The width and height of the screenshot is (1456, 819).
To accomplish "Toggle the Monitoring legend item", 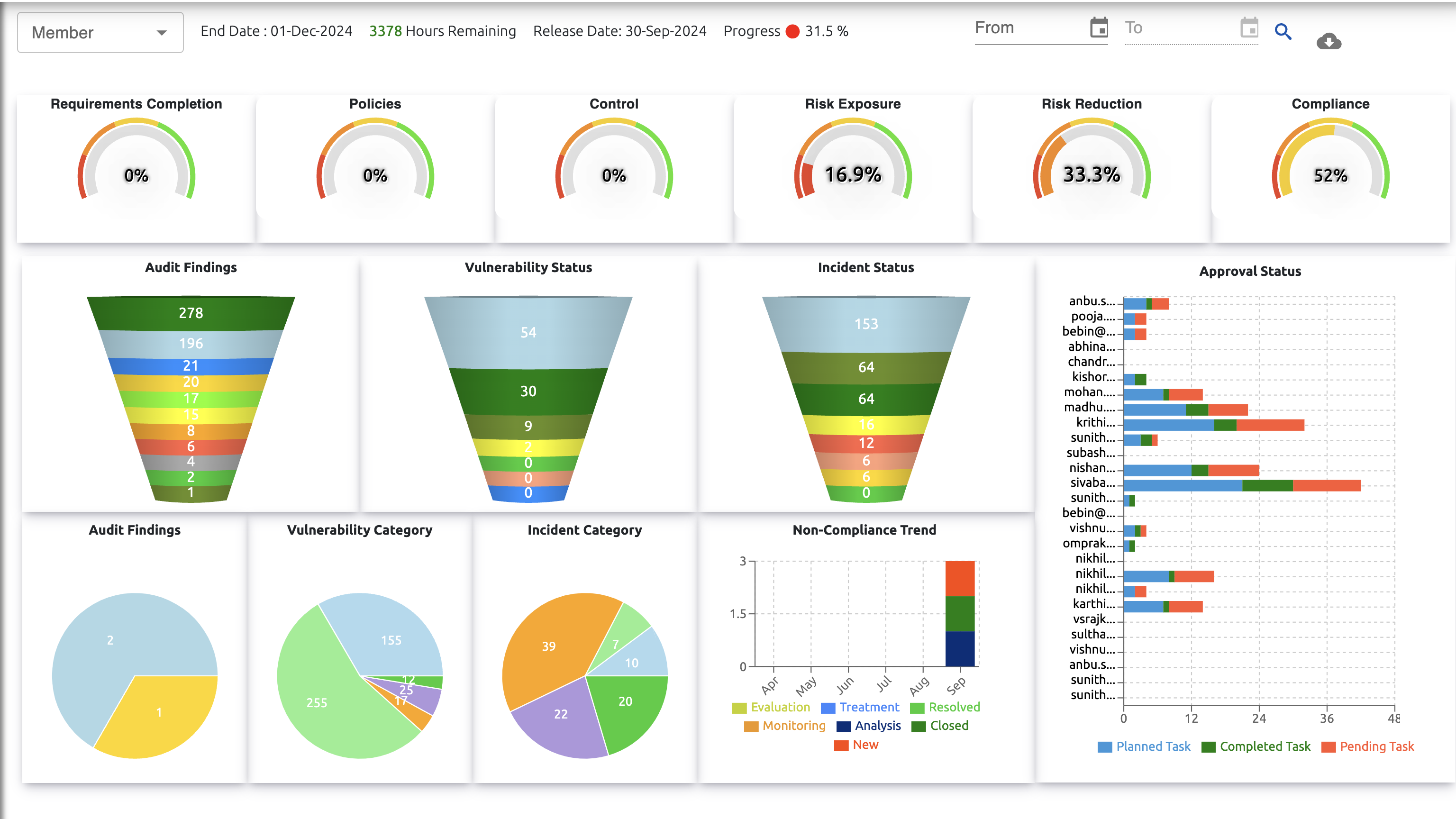I will coord(785,726).
